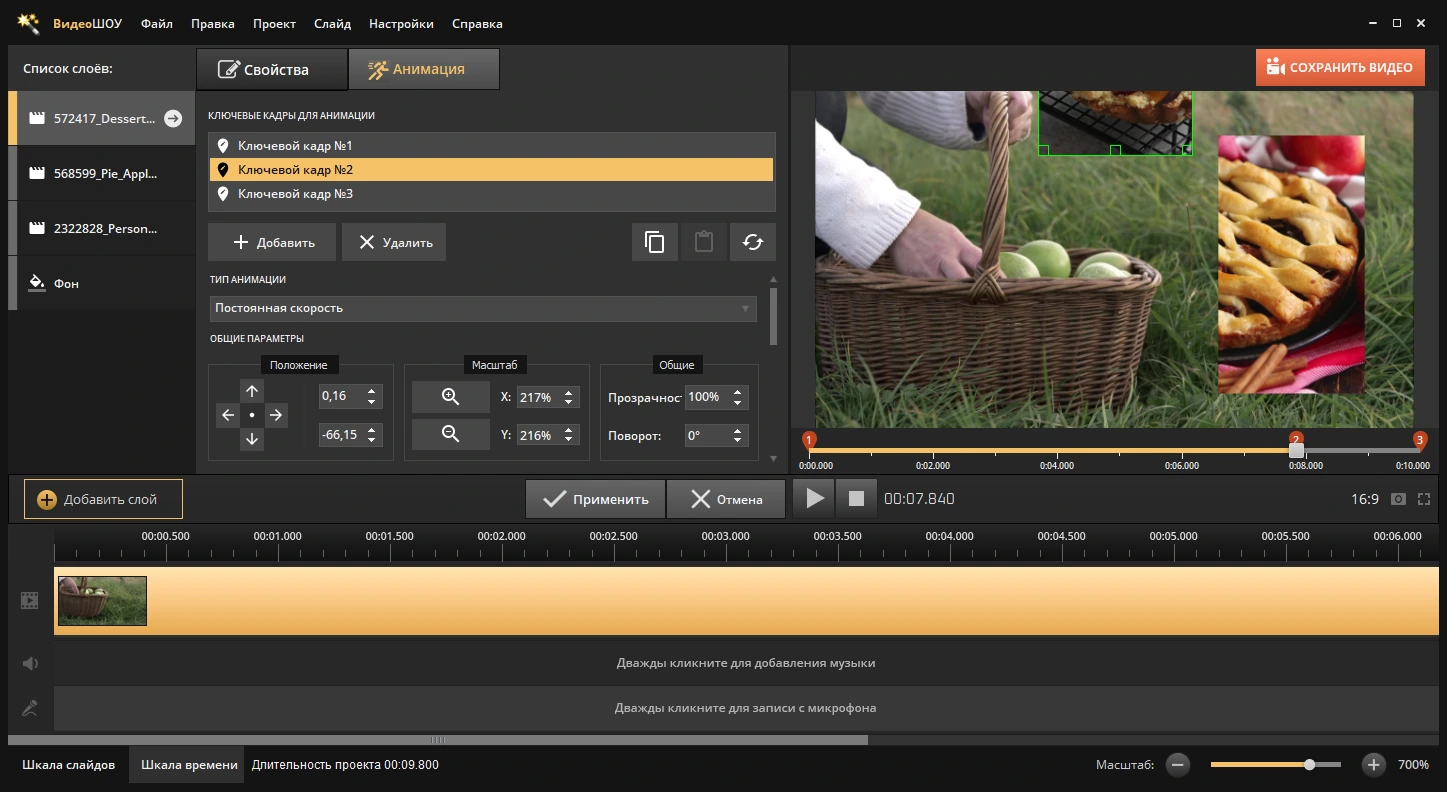
Task: Click keyframe marker 3 on preview timeline
Action: point(1420,440)
